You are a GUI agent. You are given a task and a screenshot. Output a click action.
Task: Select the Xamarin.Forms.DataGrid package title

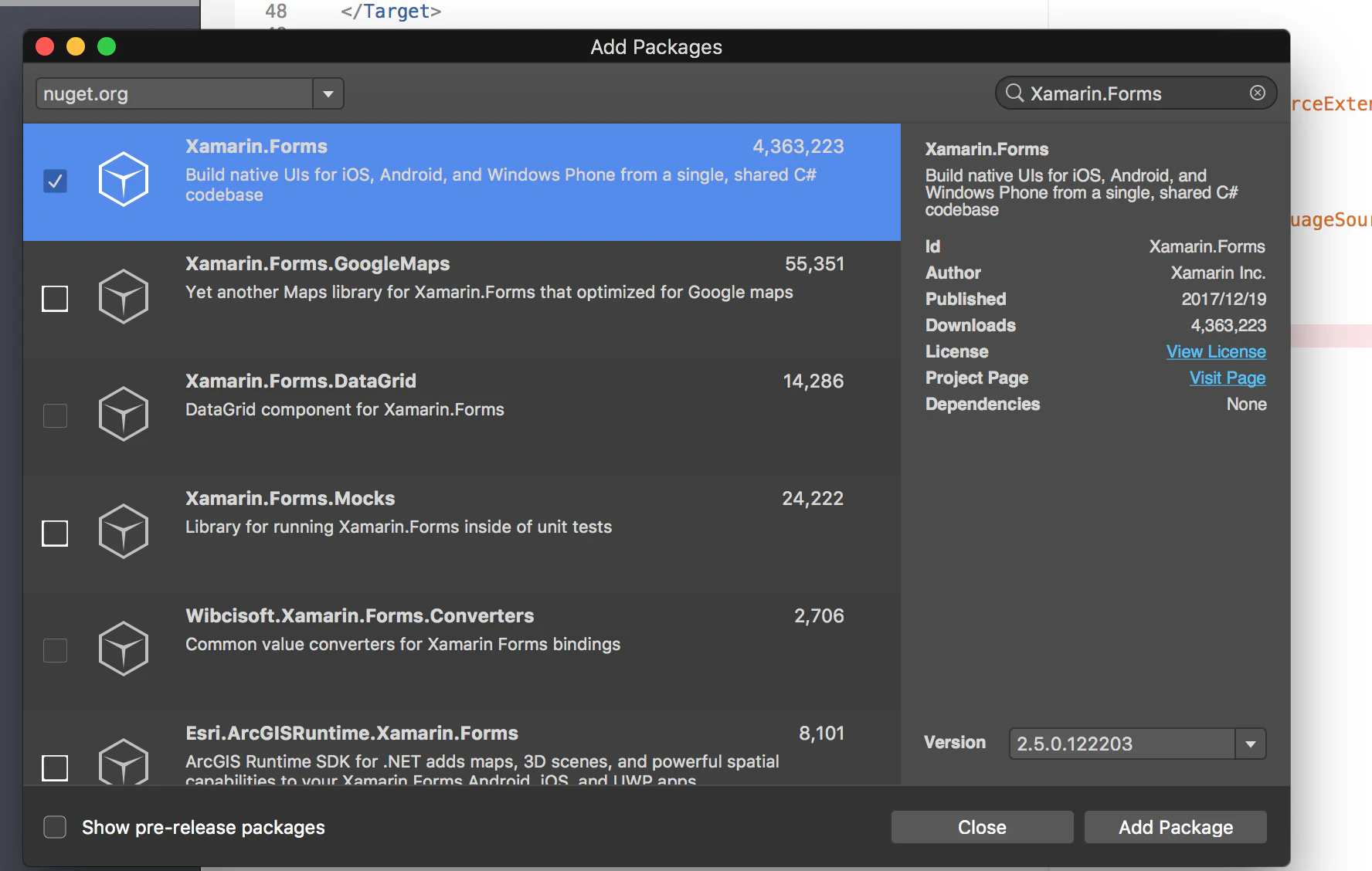tap(301, 381)
